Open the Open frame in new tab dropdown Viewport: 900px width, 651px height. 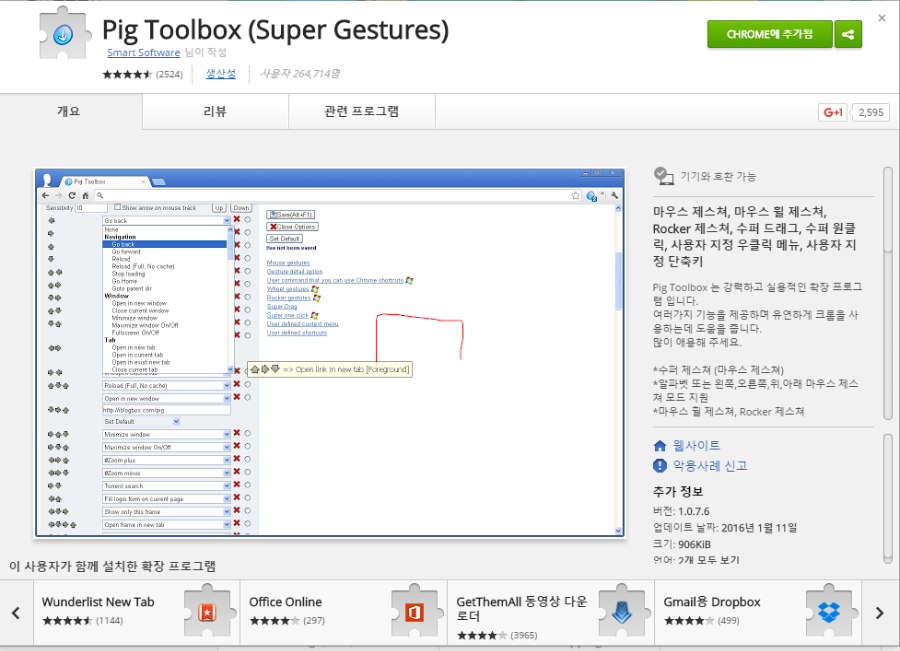coord(166,525)
